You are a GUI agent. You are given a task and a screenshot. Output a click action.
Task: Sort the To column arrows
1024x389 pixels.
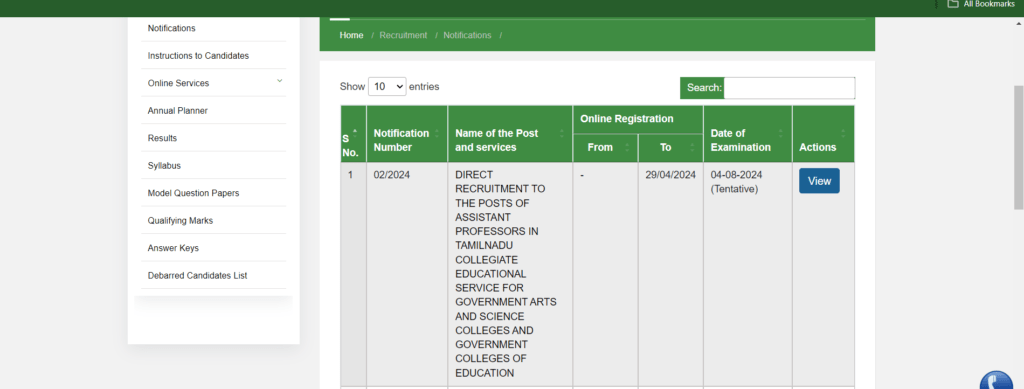pos(692,148)
